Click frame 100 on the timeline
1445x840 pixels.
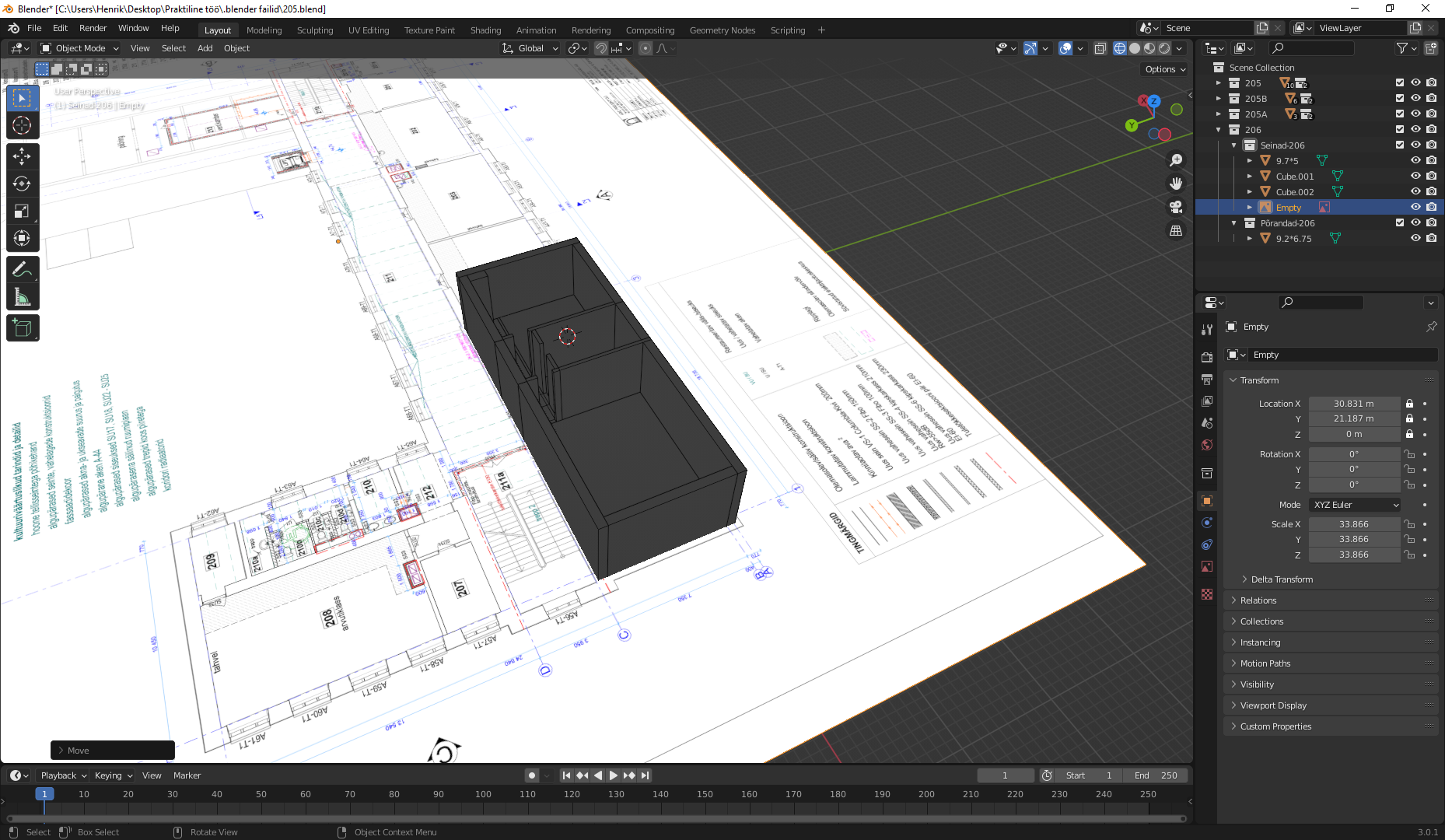[483, 794]
